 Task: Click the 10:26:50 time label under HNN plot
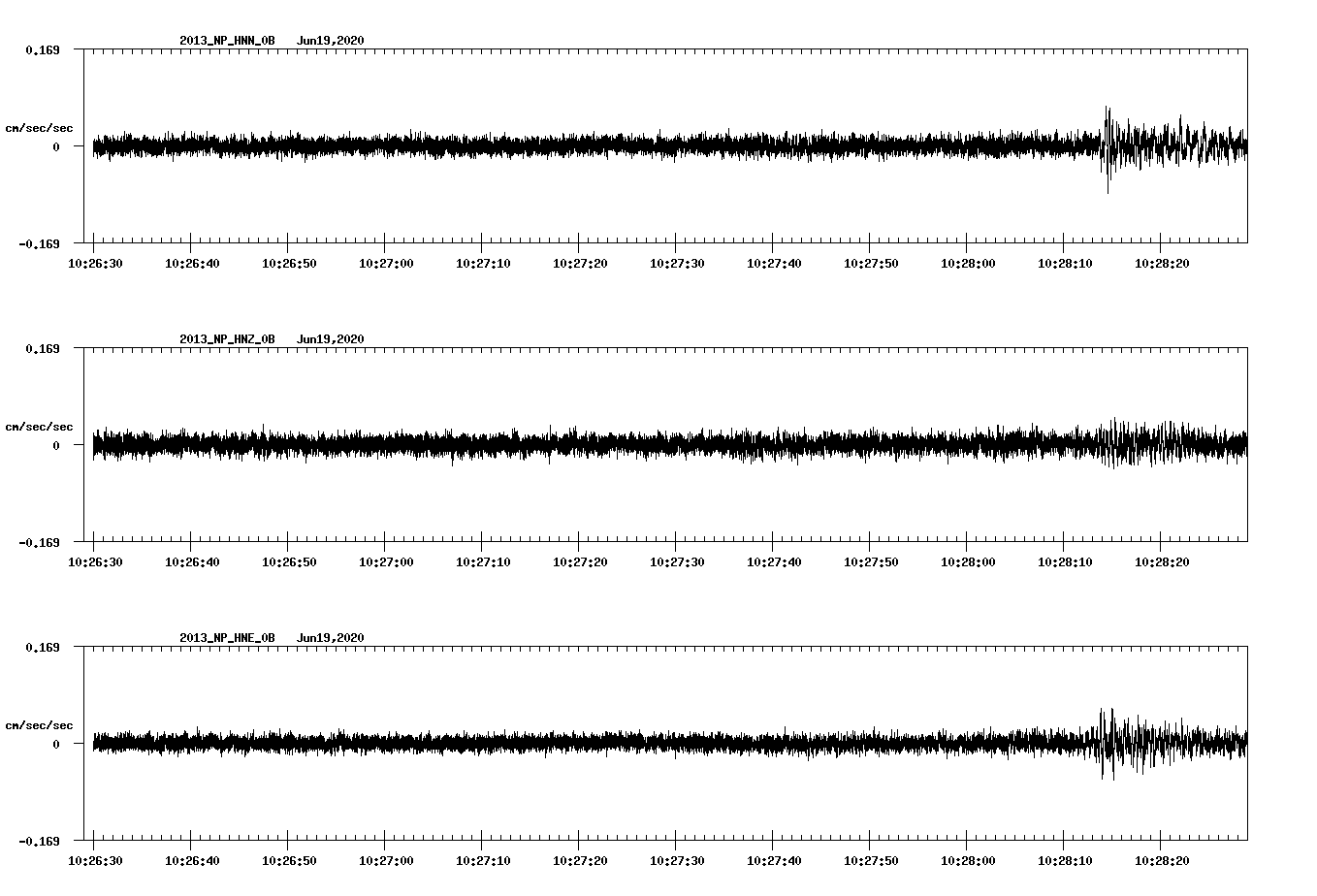coord(289,263)
